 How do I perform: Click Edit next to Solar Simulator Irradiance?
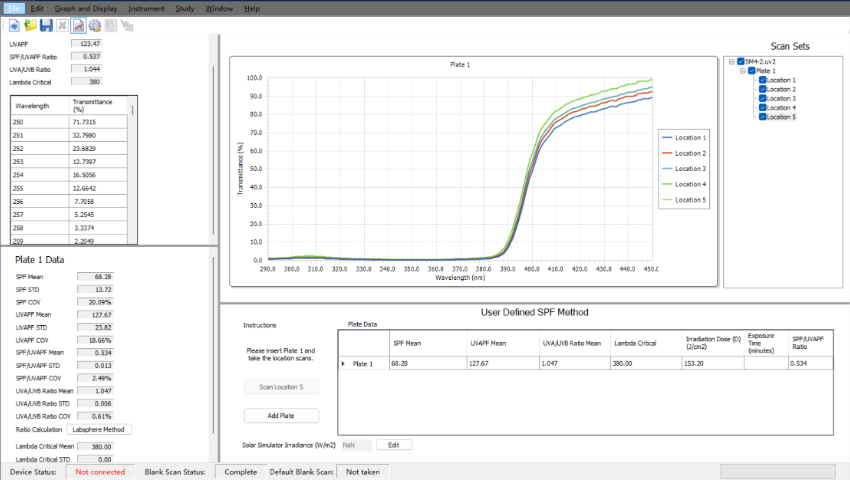coord(394,445)
